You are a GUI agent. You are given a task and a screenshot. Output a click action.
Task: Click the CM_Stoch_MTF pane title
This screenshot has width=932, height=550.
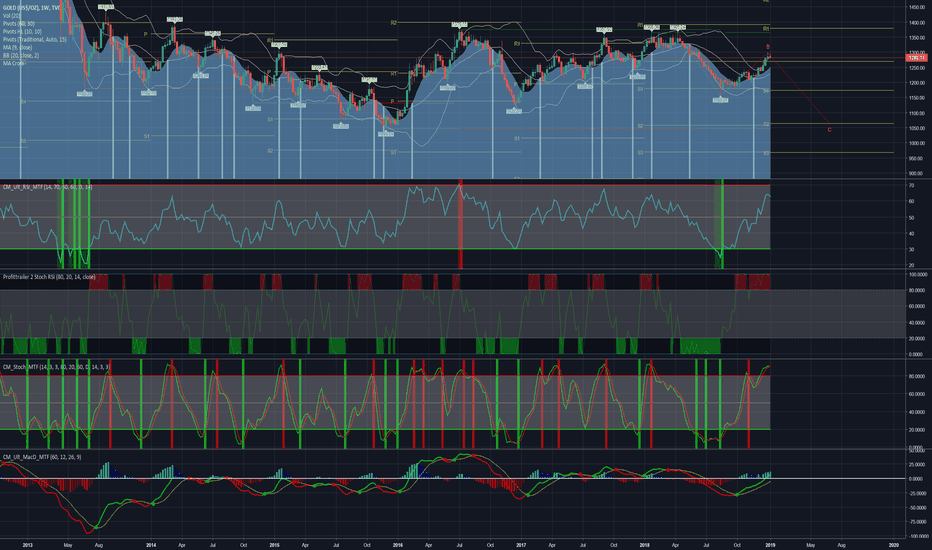point(56,367)
